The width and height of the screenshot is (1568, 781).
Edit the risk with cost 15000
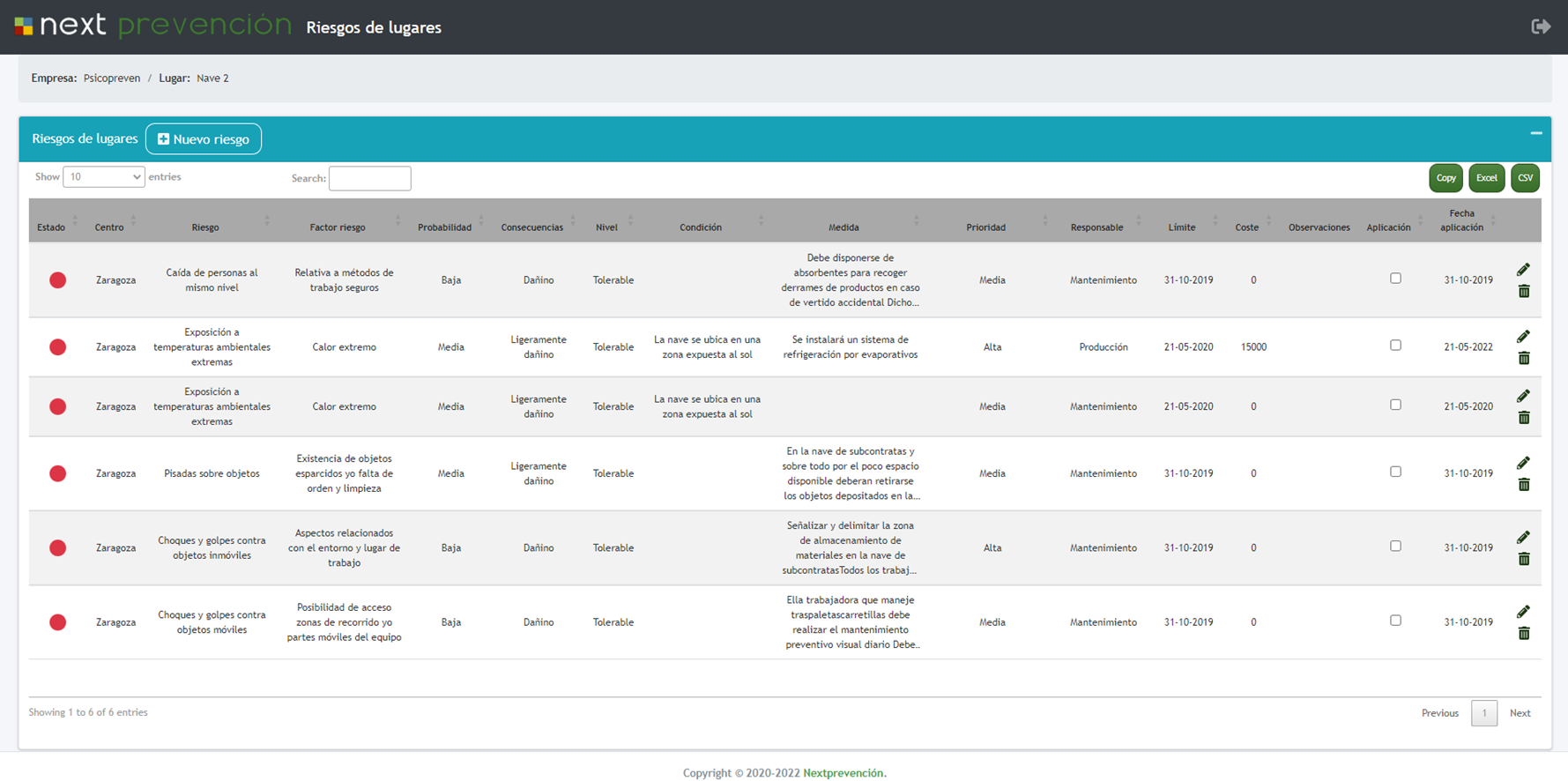click(1523, 337)
